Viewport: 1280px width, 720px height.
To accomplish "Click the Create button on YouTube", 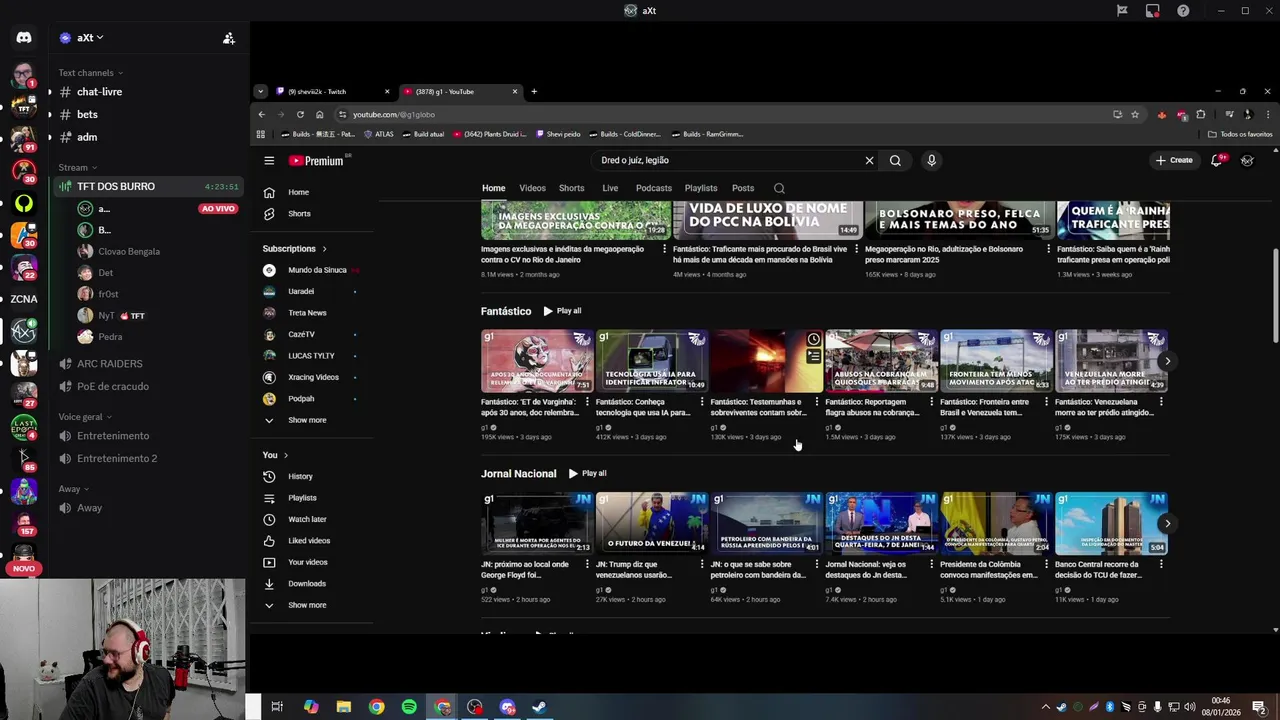I will click(x=1174, y=160).
